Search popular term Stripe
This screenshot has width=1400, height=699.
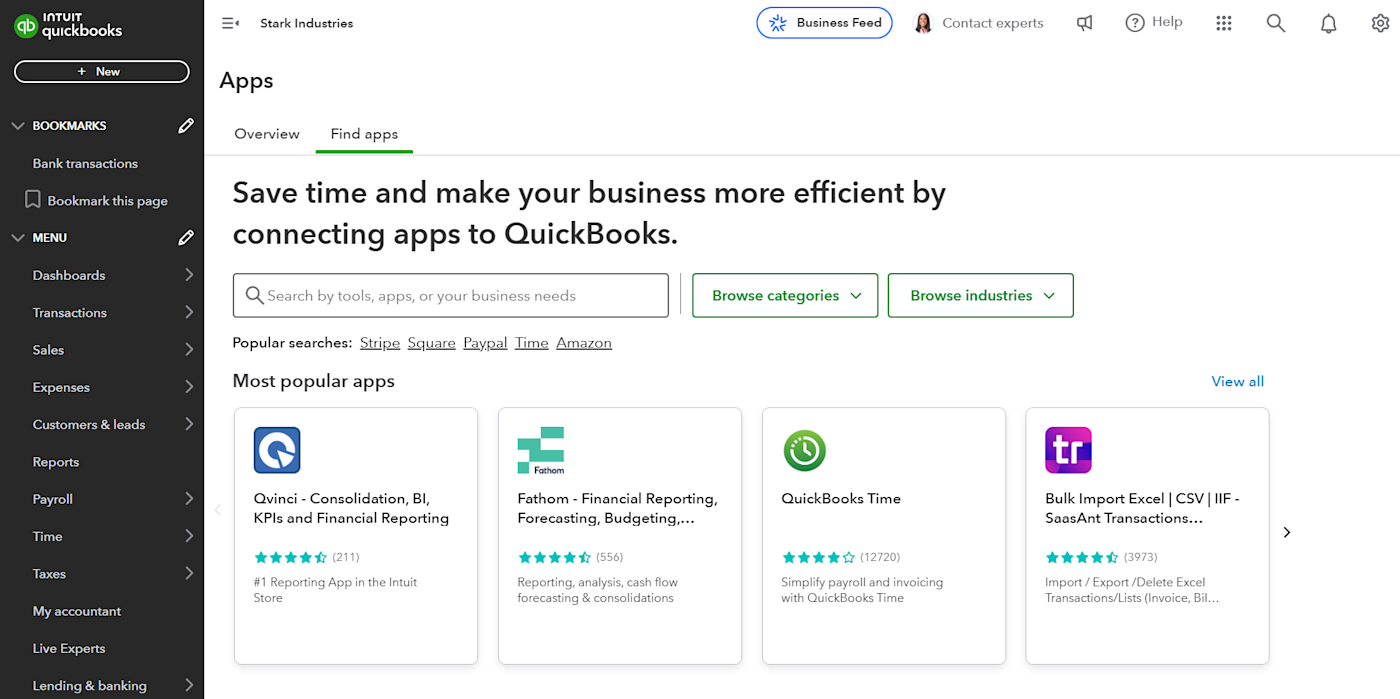380,343
